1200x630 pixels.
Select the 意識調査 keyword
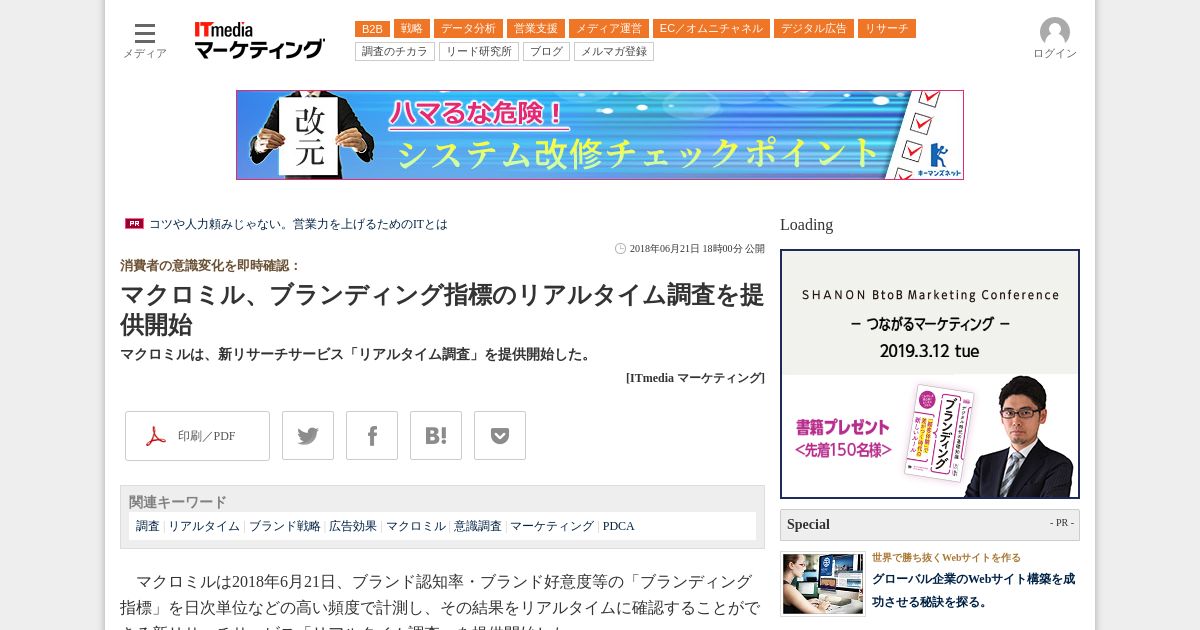tap(478, 526)
